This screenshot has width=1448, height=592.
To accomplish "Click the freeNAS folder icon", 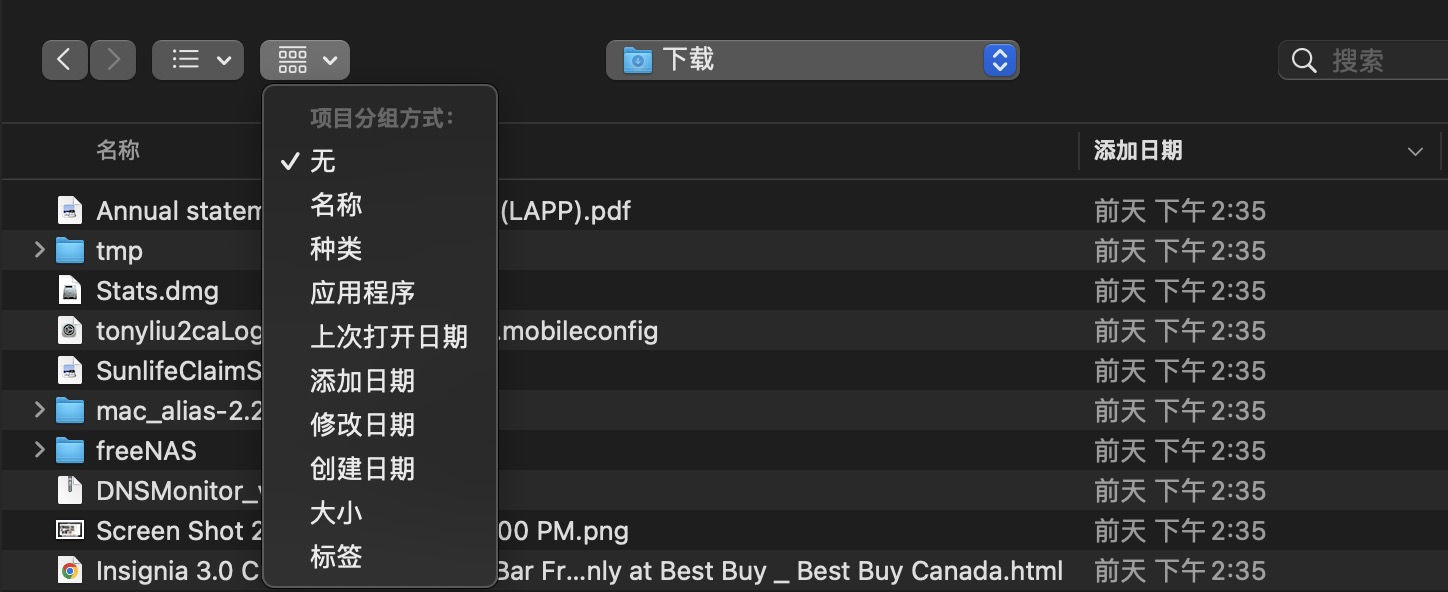I will point(70,451).
